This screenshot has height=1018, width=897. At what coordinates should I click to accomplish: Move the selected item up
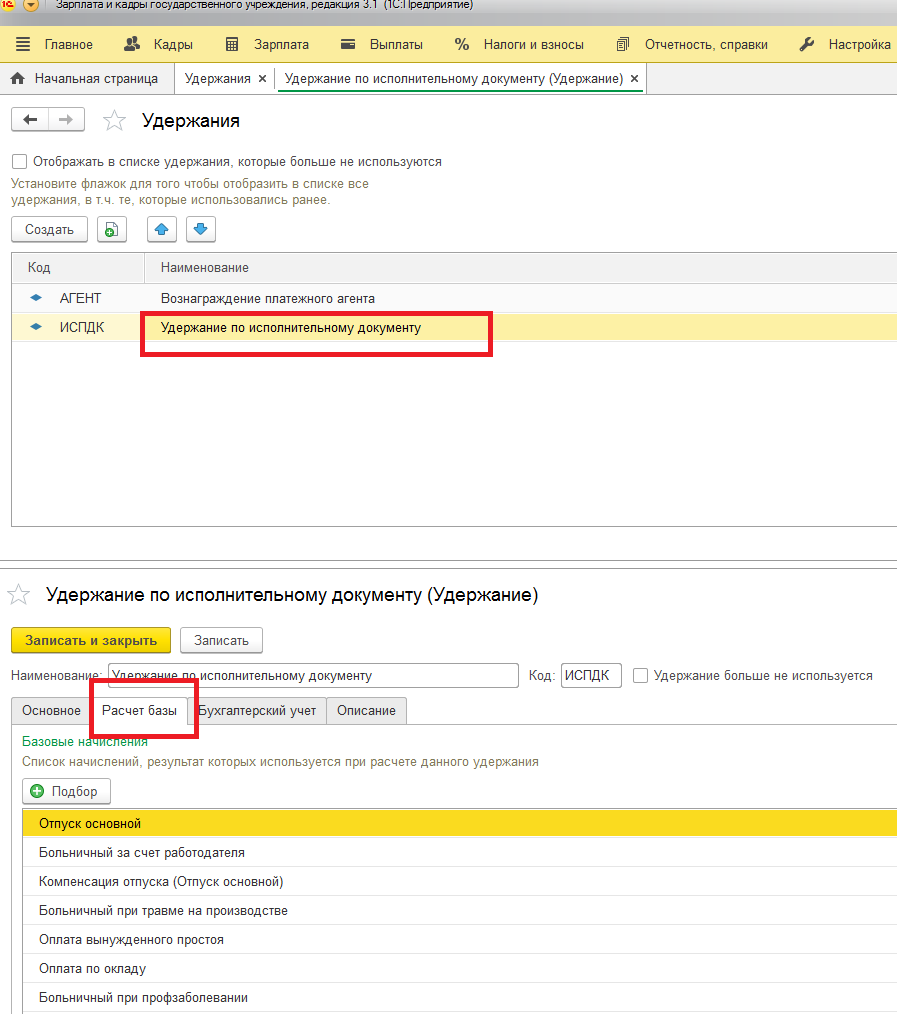pyautogui.click(x=162, y=229)
